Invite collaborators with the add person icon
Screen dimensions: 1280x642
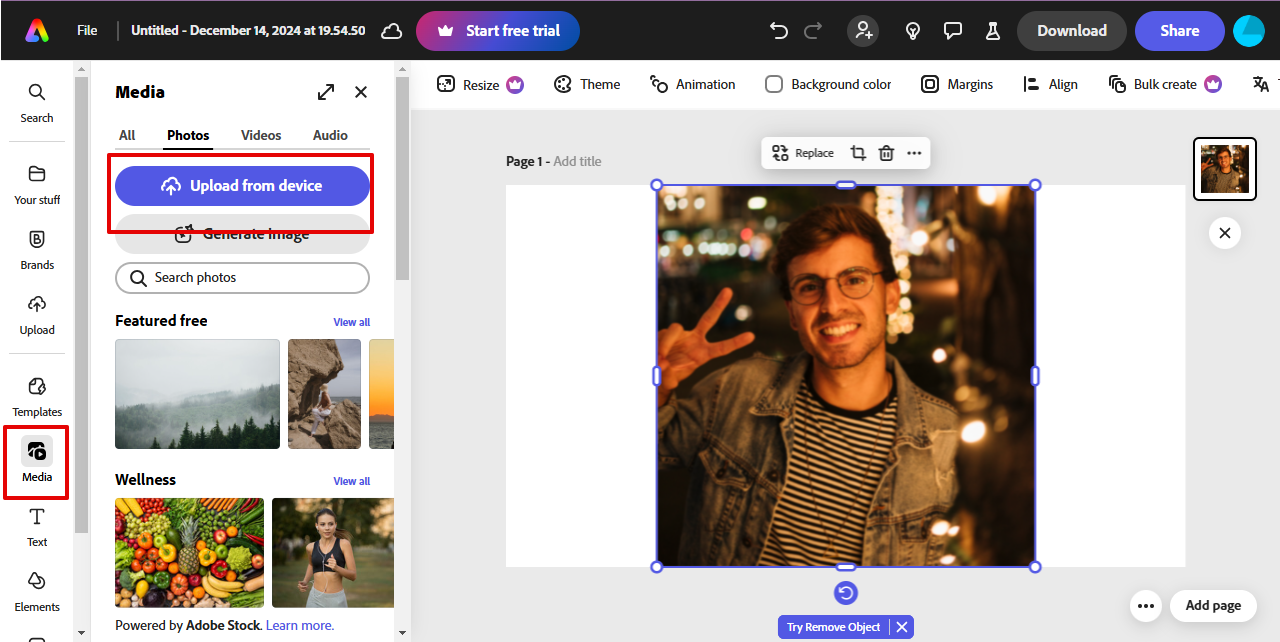click(863, 31)
